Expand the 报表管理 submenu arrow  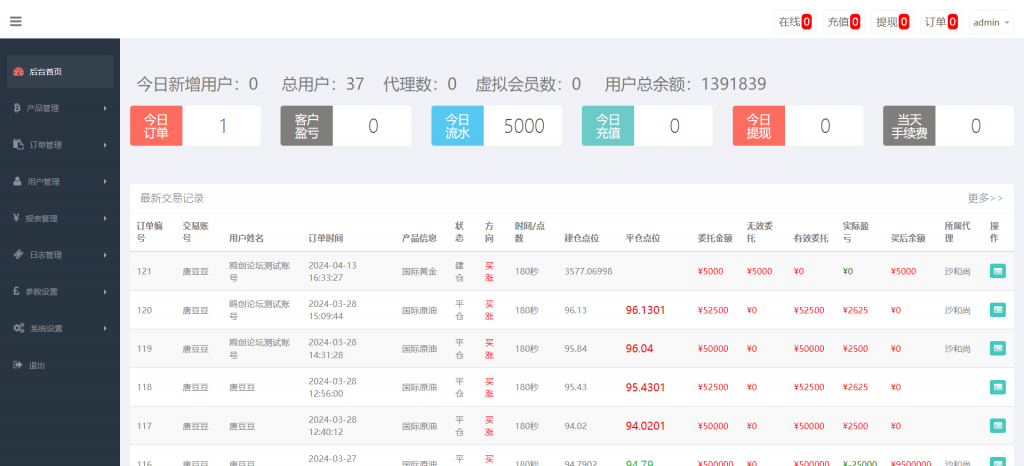[105, 218]
